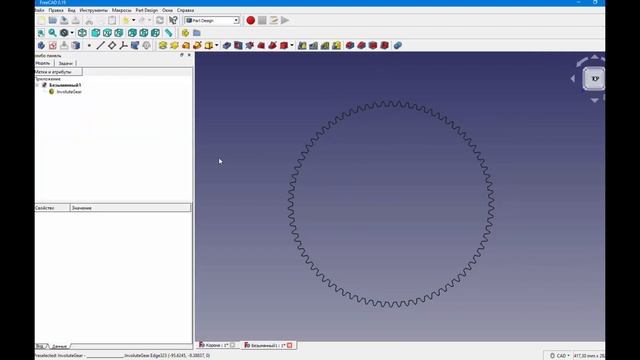Open the Окна menu
This screenshot has height=360, width=640.
pyautogui.click(x=167, y=10)
